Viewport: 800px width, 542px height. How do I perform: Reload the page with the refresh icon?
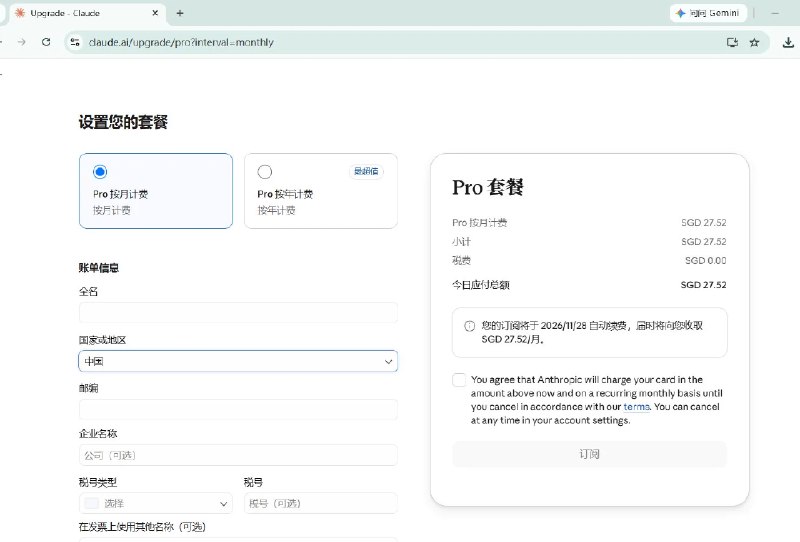(x=46, y=42)
